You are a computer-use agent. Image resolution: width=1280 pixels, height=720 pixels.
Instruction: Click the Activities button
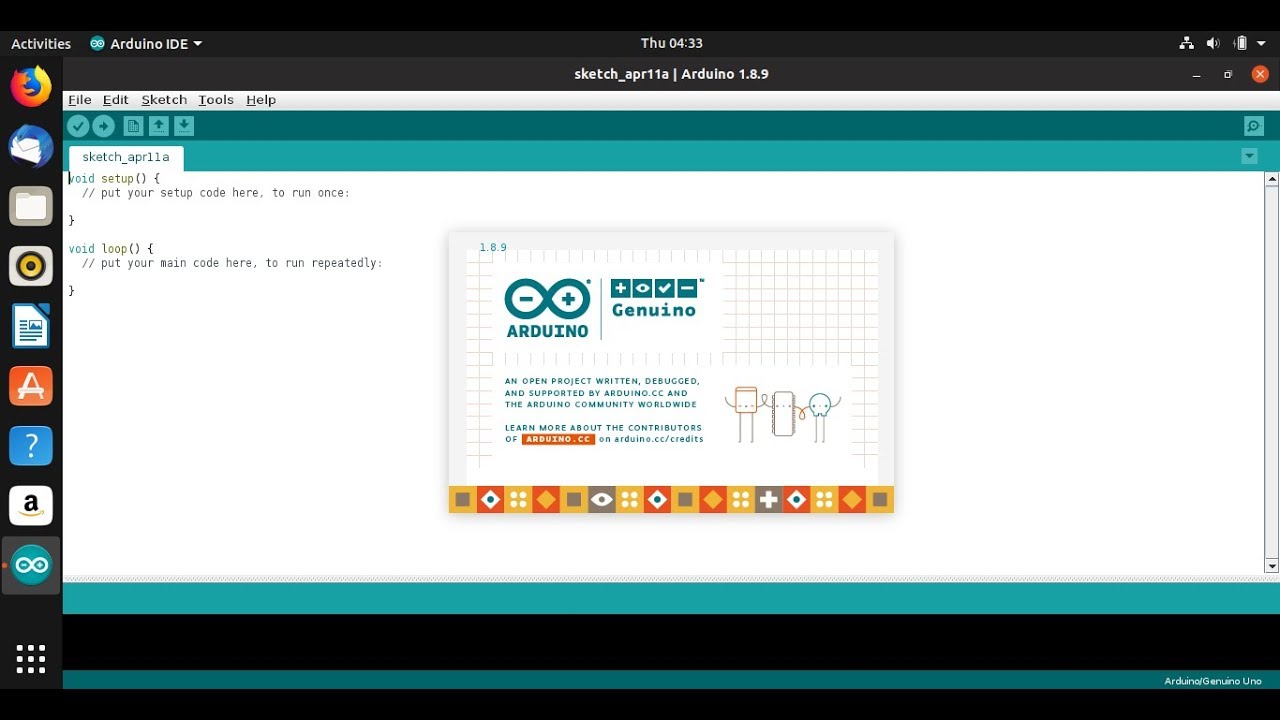point(41,43)
